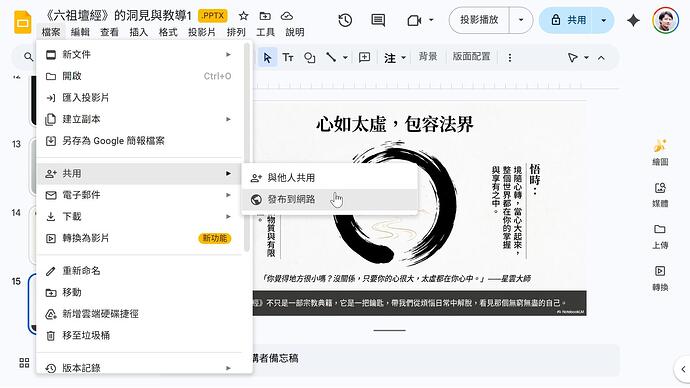Star the presentation with the star icon
690x388 pixels.
click(243, 16)
